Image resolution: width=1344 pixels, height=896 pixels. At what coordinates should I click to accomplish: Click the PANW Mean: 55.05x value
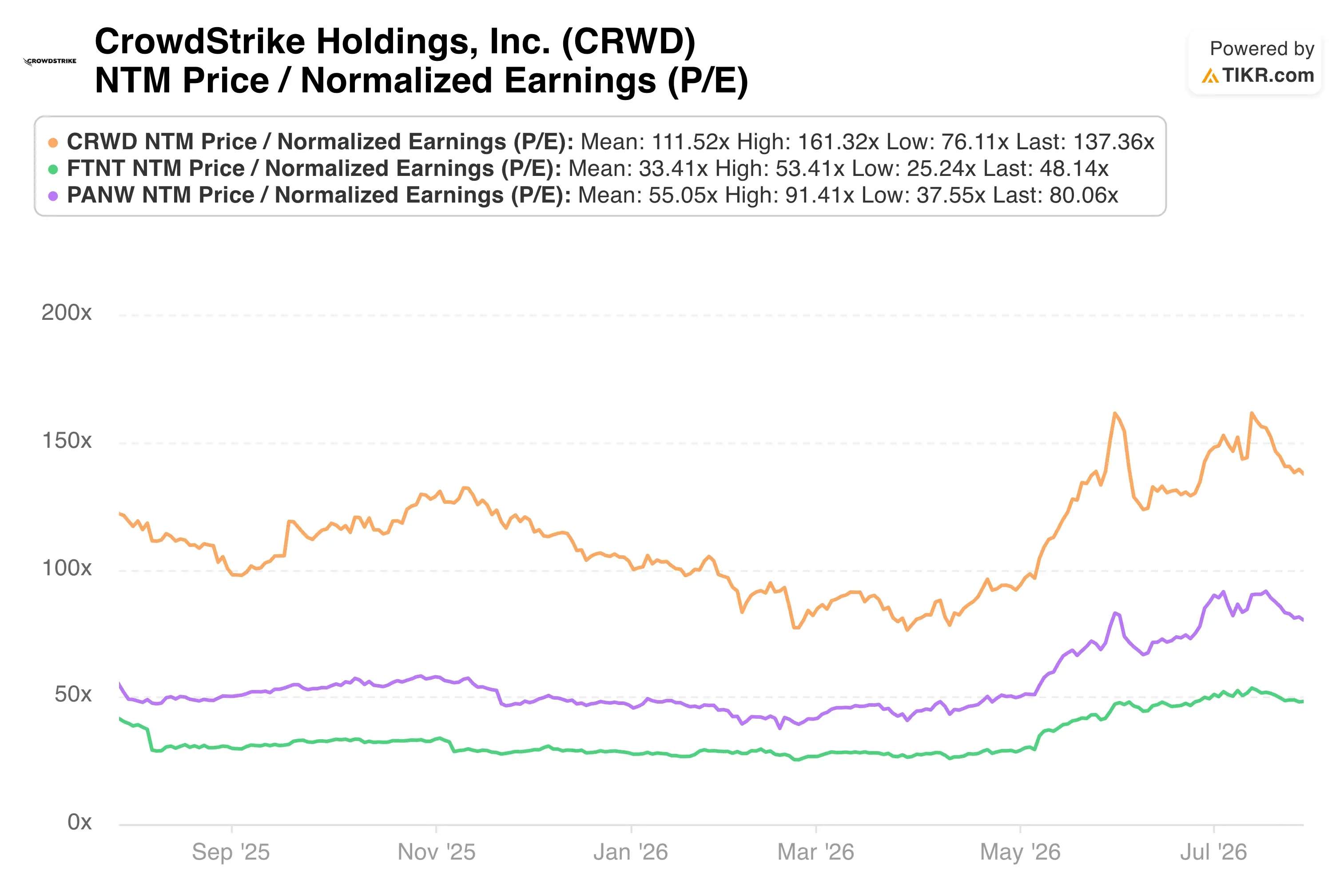(x=648, y=195)
